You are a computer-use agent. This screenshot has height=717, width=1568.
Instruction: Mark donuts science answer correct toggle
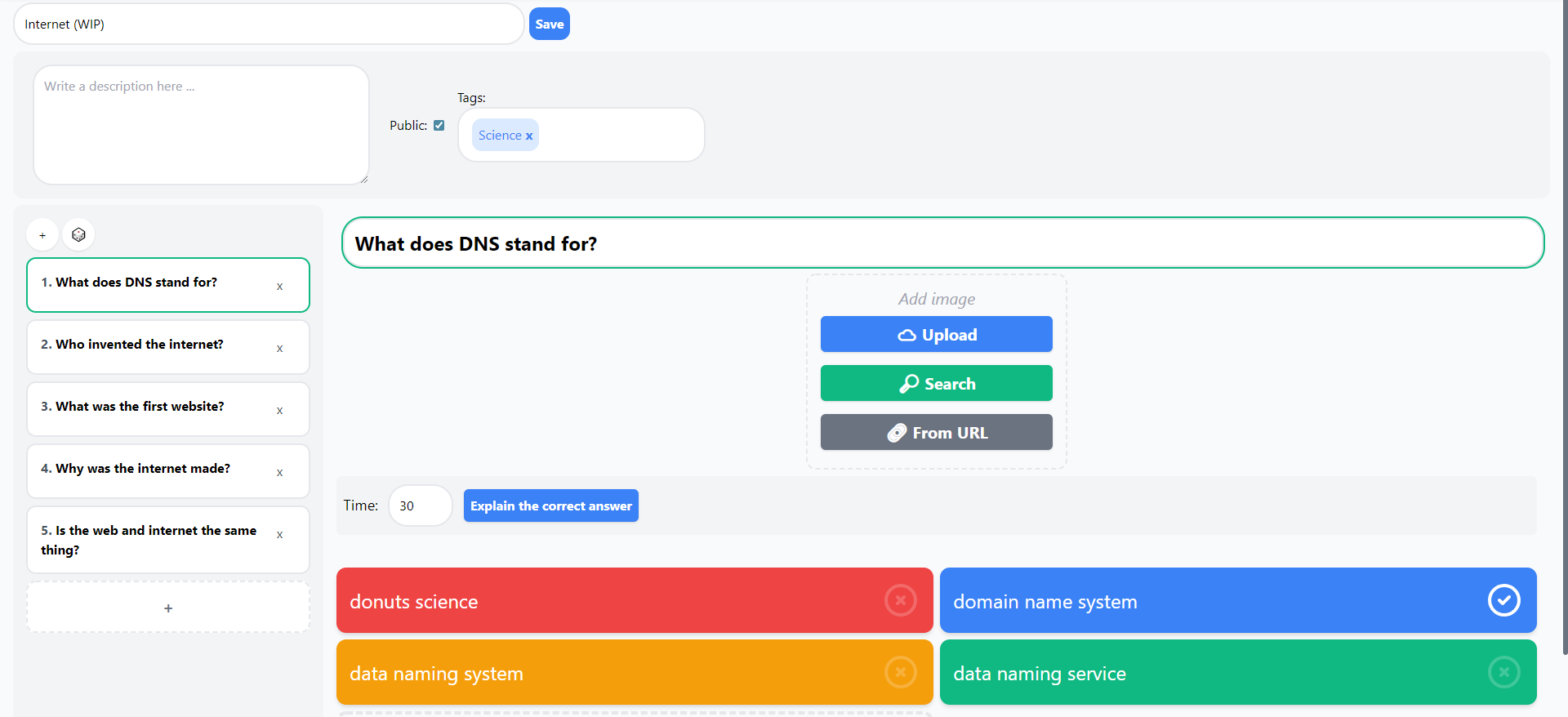[900, 600]
